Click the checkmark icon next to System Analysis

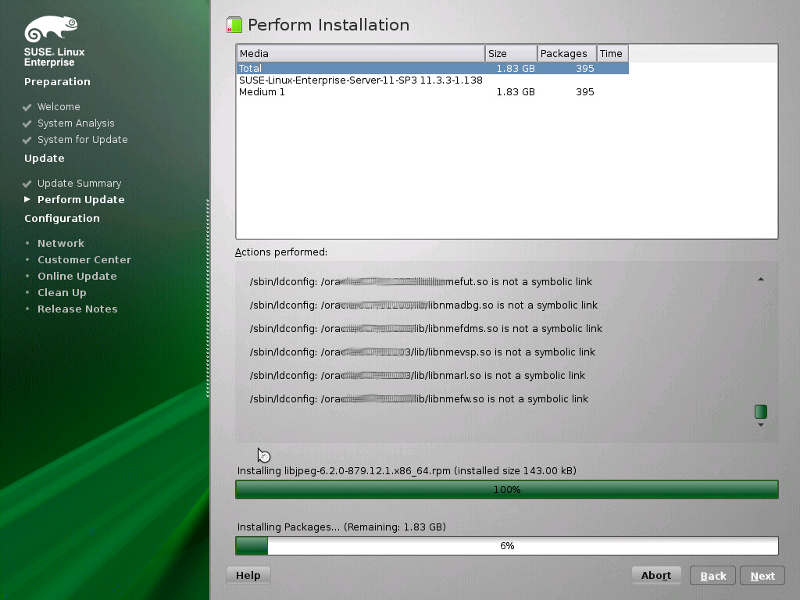[x=26, y=123]
